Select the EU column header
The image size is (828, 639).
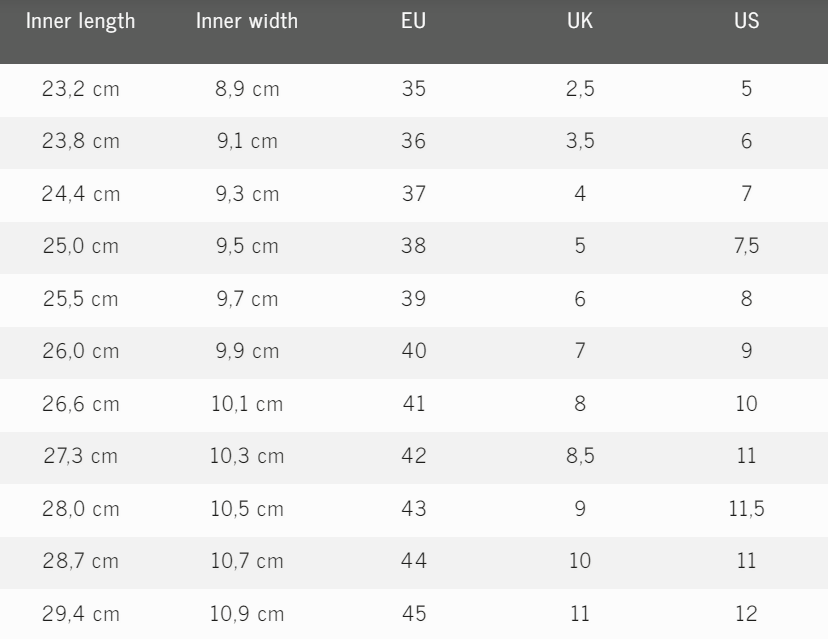click(413, 22)
